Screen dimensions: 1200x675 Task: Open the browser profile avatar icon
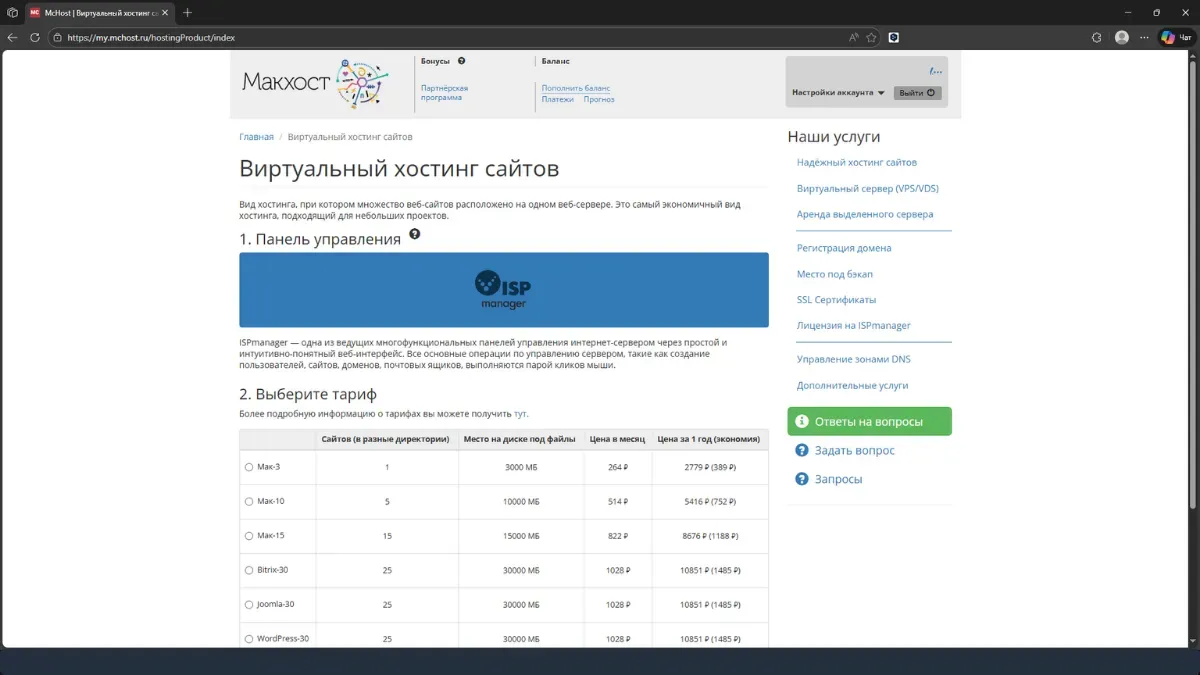1121,37
